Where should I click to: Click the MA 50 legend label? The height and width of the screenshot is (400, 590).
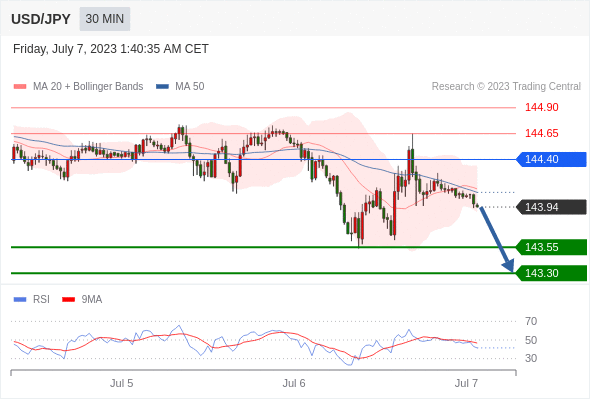pos(190,87)
